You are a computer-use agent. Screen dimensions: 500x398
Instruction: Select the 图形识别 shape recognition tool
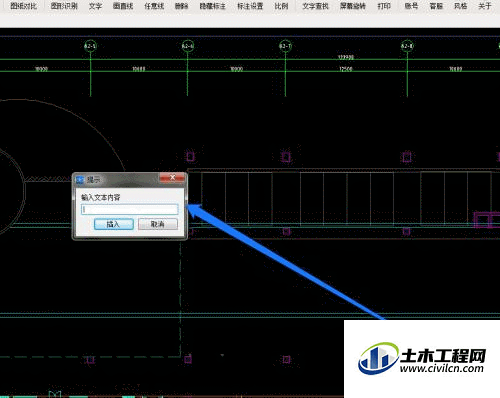point(64,6)
